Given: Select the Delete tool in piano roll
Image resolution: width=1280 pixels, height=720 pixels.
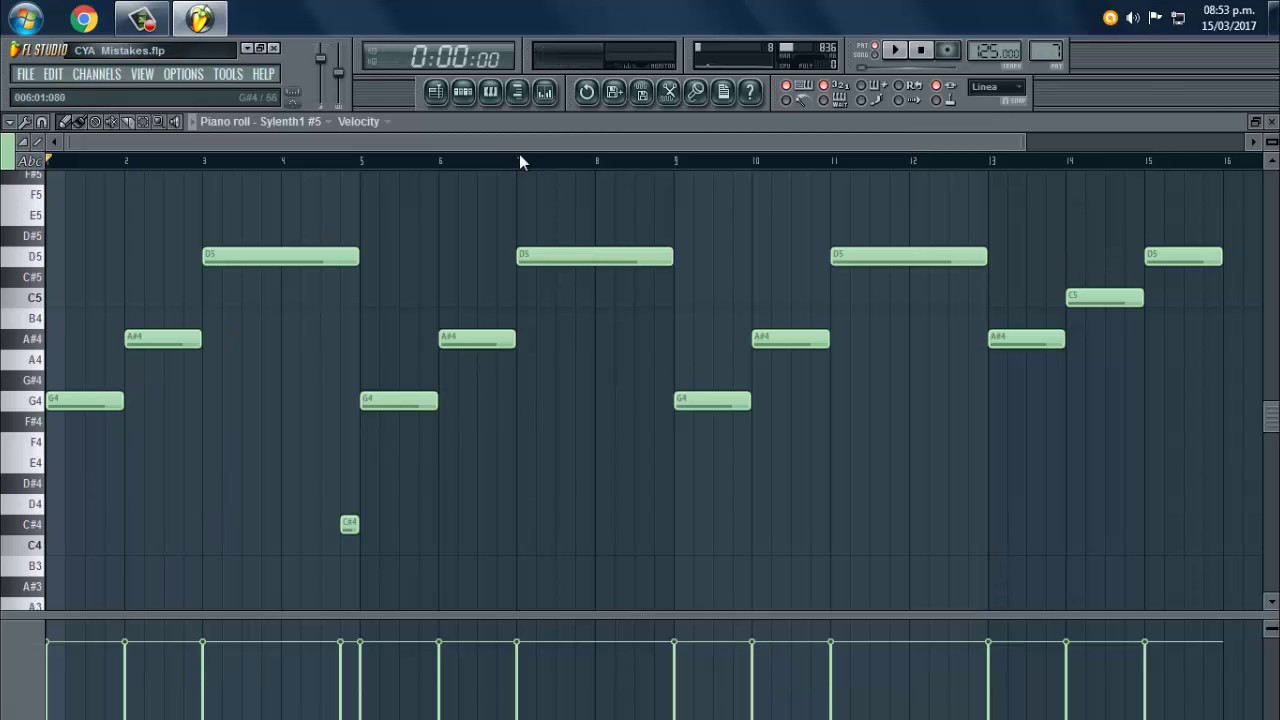Looking at the screenshot, I should pos(95,122).
